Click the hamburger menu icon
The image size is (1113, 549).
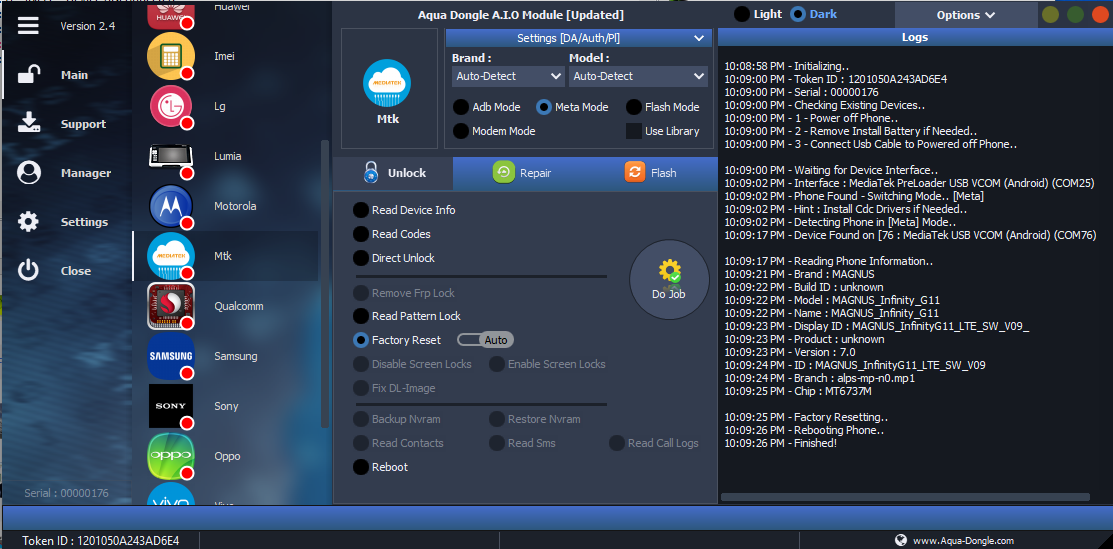(x=28, y=25)
